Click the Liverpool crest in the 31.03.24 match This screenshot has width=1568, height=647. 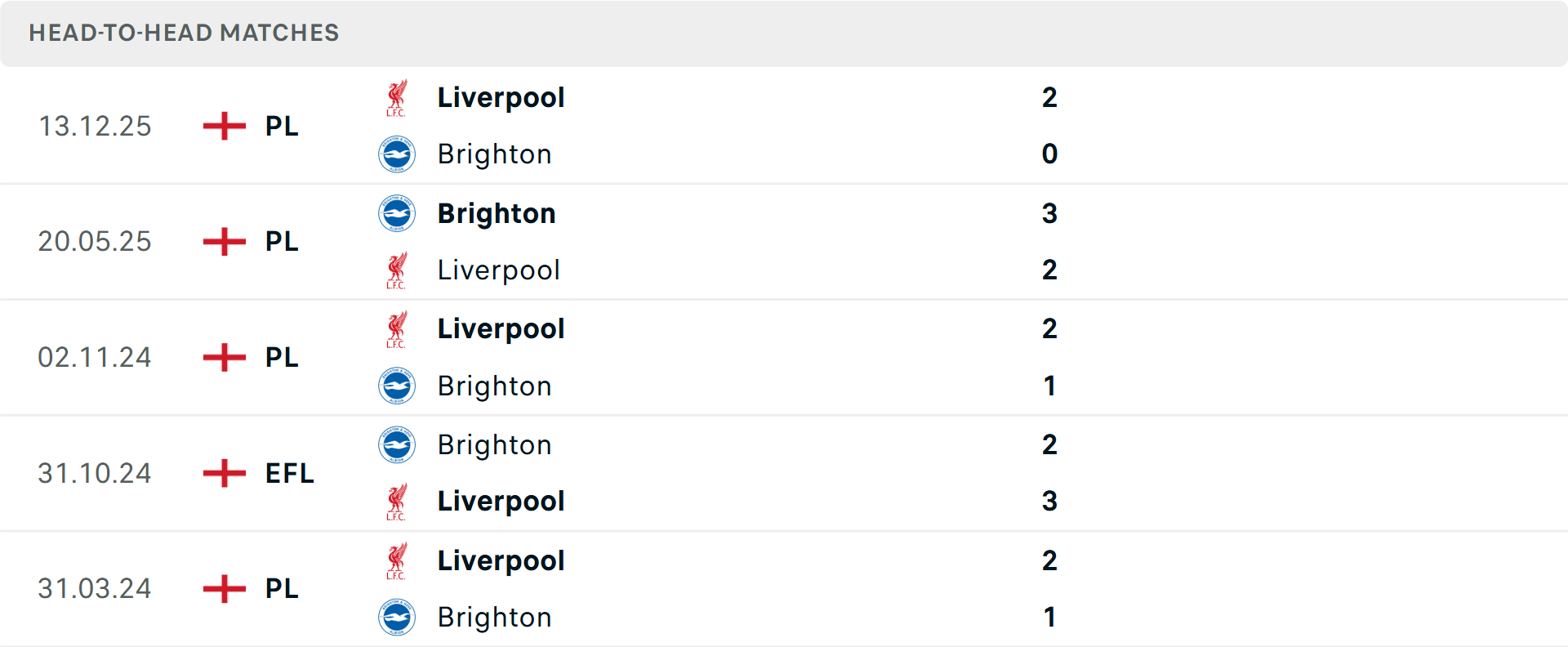click(397, 561)
